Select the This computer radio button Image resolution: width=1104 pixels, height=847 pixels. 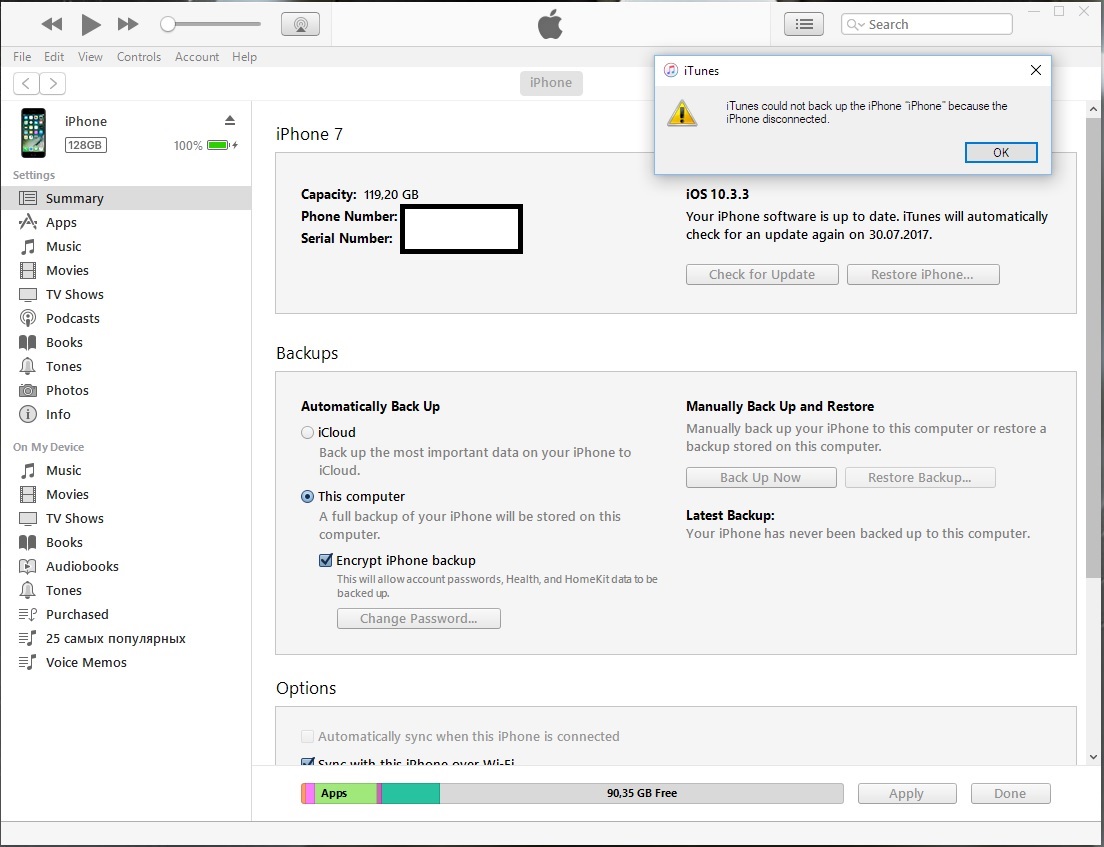[308, 496]
